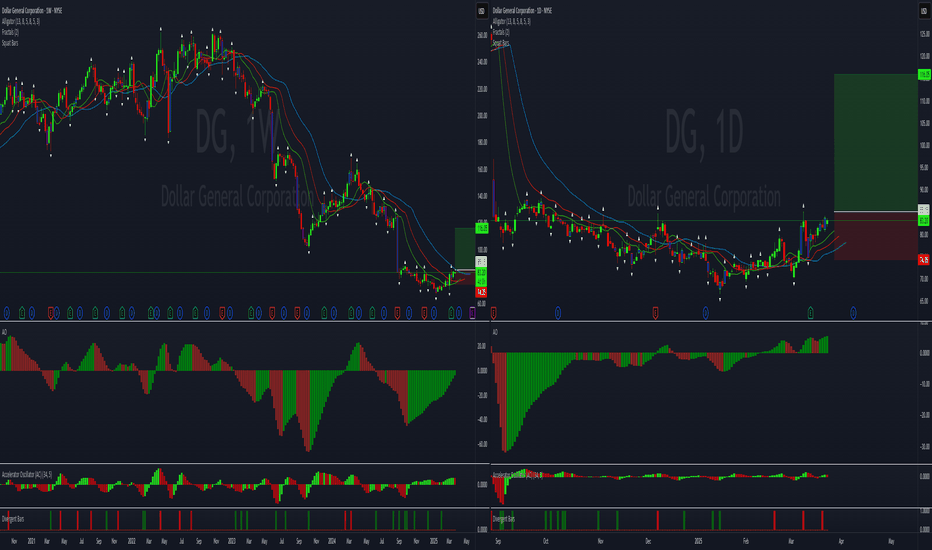Select the weekly chart title Dollar General Corporation 1W NYSE
Viewport: 932px width, 550px height.
coord(32,11)
